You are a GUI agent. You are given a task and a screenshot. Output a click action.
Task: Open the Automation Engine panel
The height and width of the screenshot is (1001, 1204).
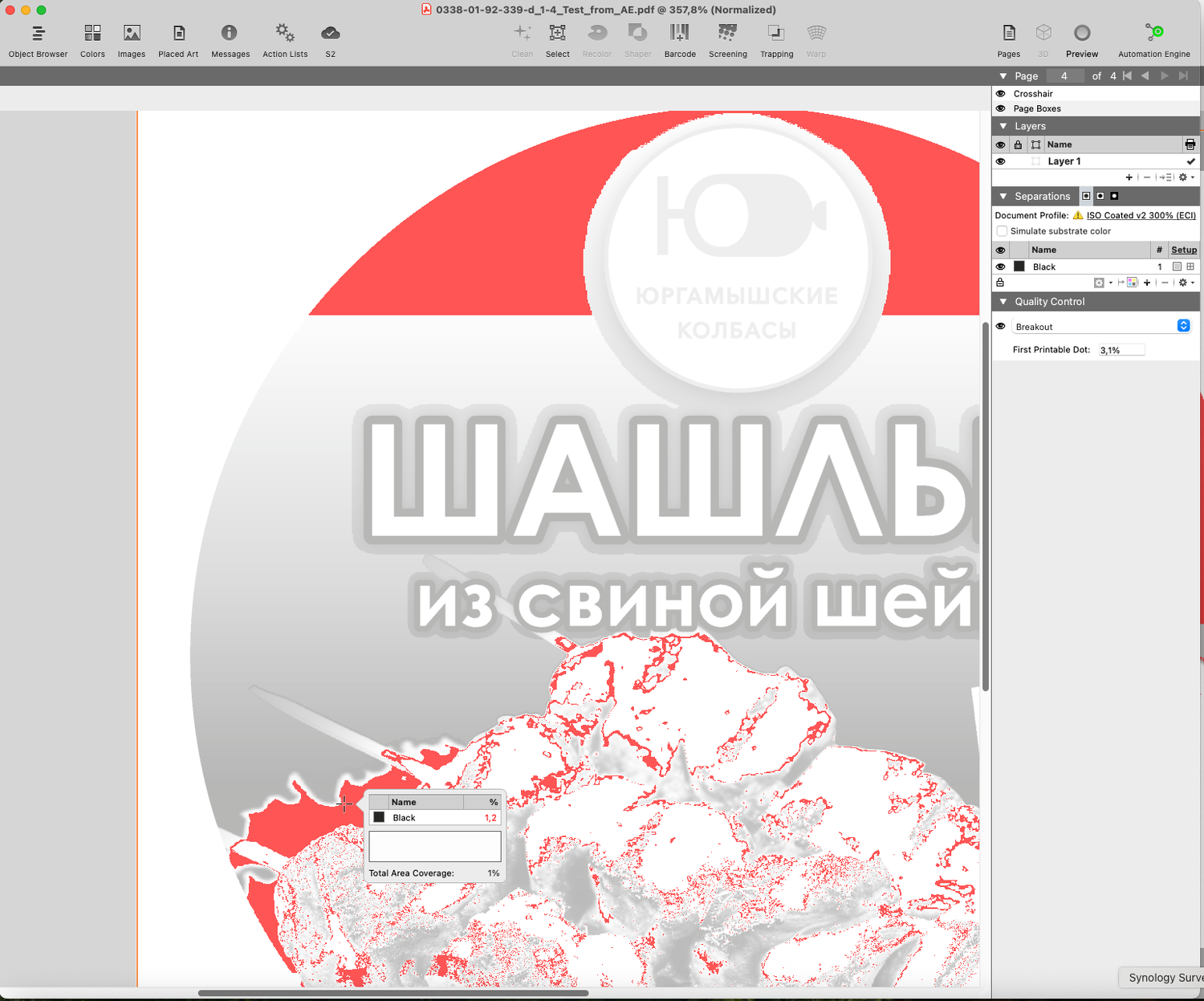1154,39
